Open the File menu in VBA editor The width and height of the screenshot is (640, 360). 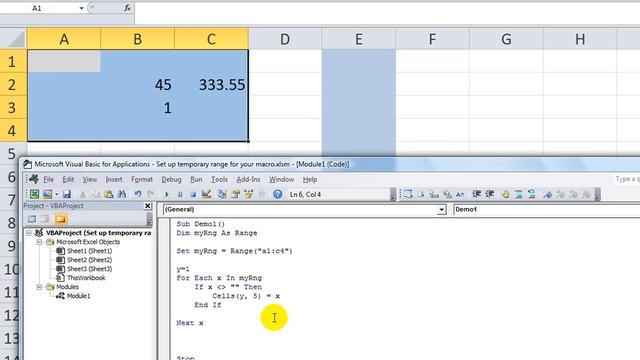pyautogui.click(x=49, y=180)
